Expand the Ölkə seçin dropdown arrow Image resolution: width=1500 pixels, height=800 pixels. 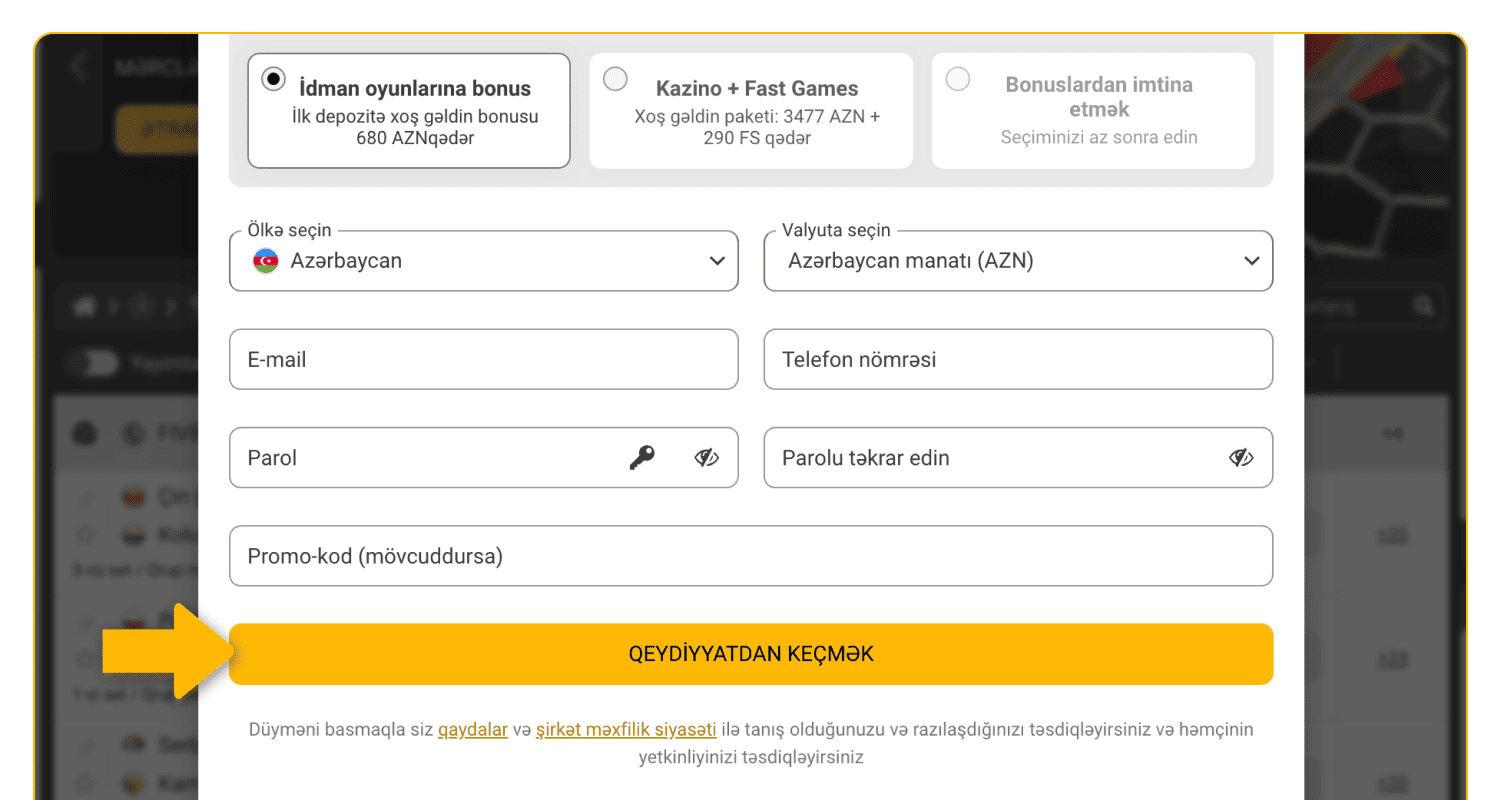[x=717, y=261]
